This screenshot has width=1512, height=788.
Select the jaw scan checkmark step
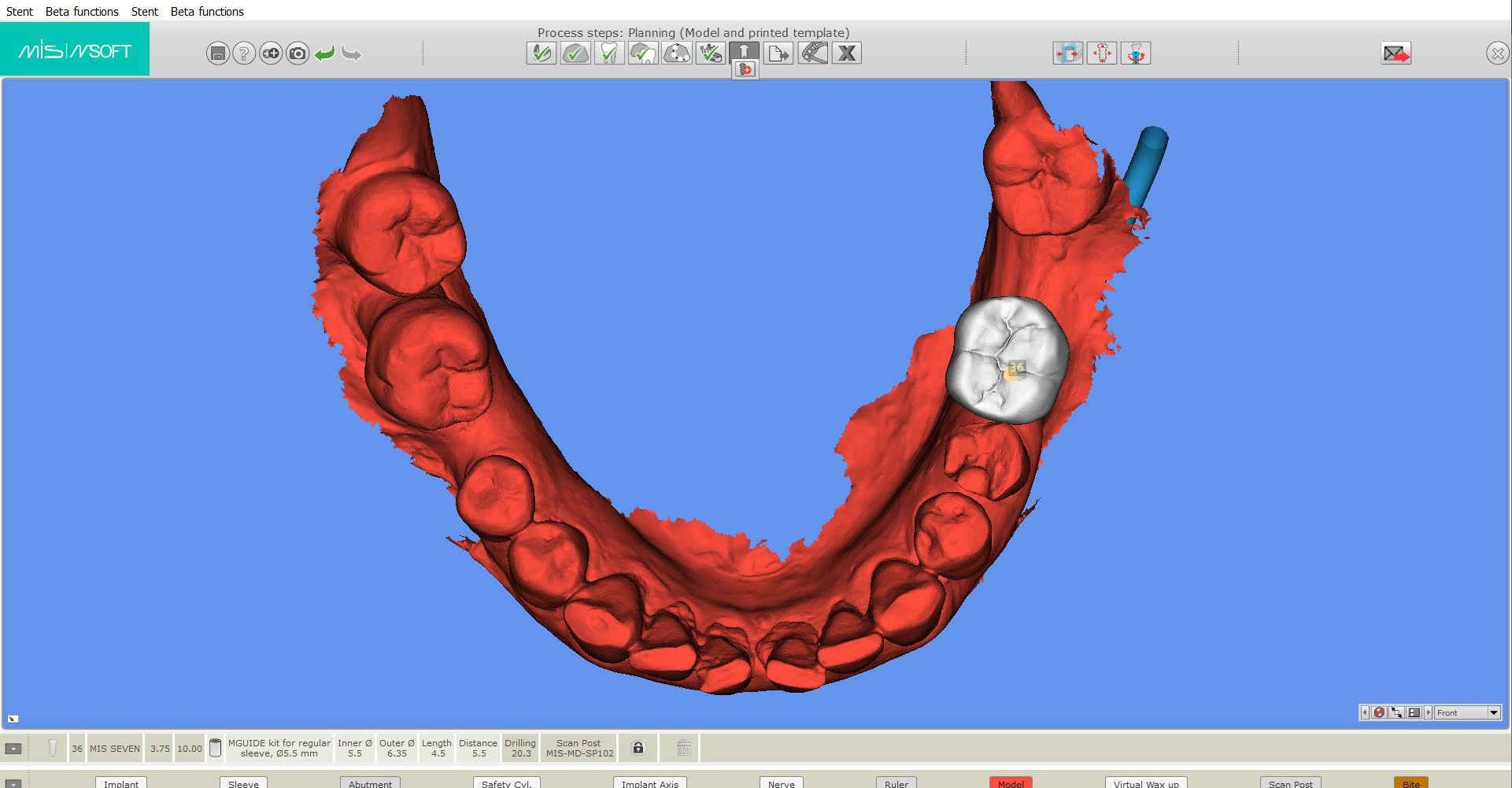711,53
